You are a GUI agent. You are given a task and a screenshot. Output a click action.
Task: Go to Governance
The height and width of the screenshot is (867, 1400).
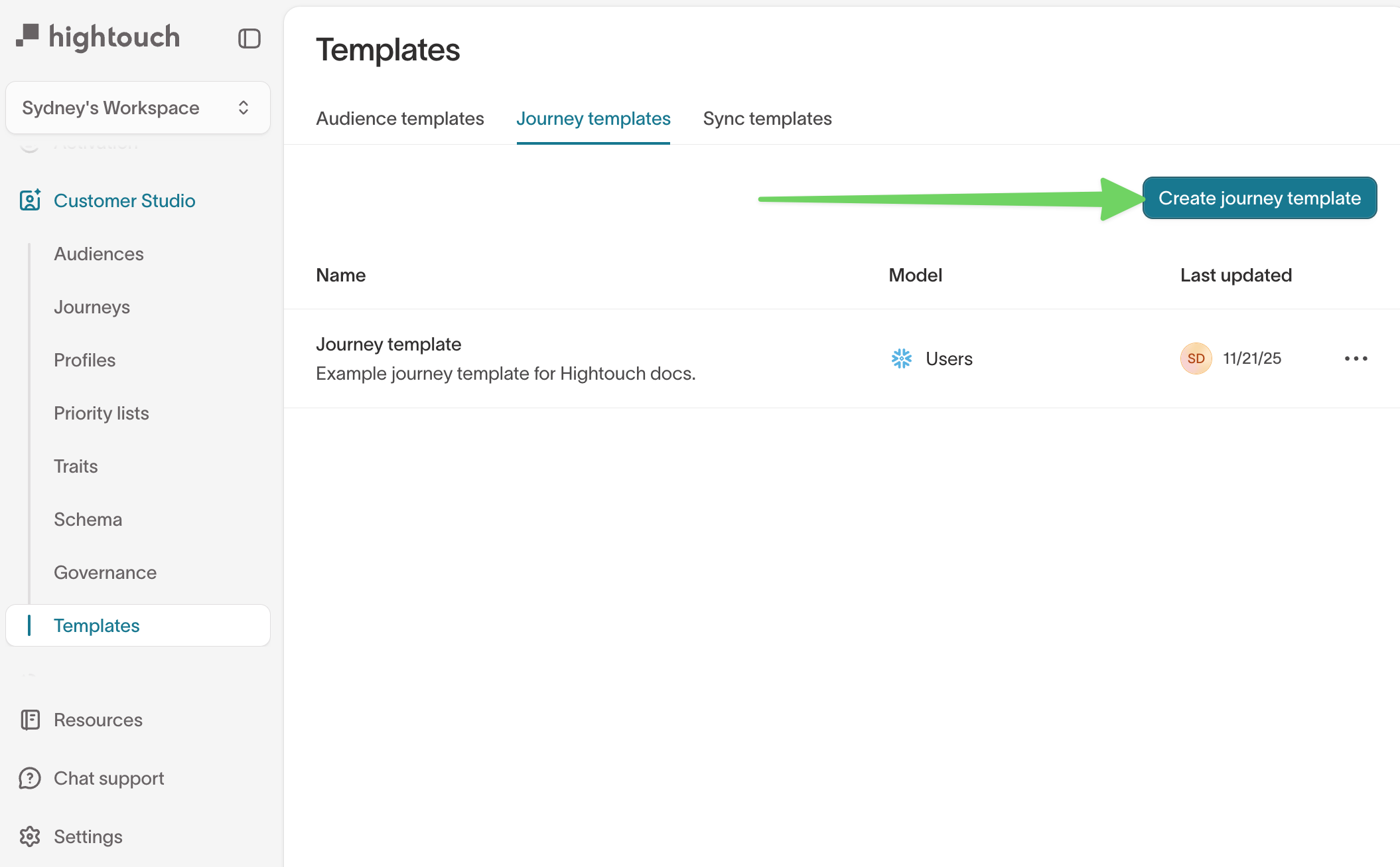coord(105,572)
